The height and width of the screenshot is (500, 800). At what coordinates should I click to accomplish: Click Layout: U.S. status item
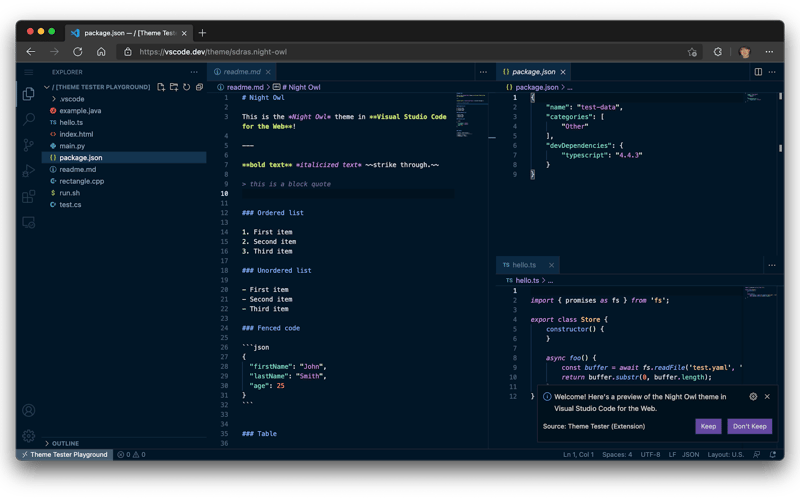726,455
